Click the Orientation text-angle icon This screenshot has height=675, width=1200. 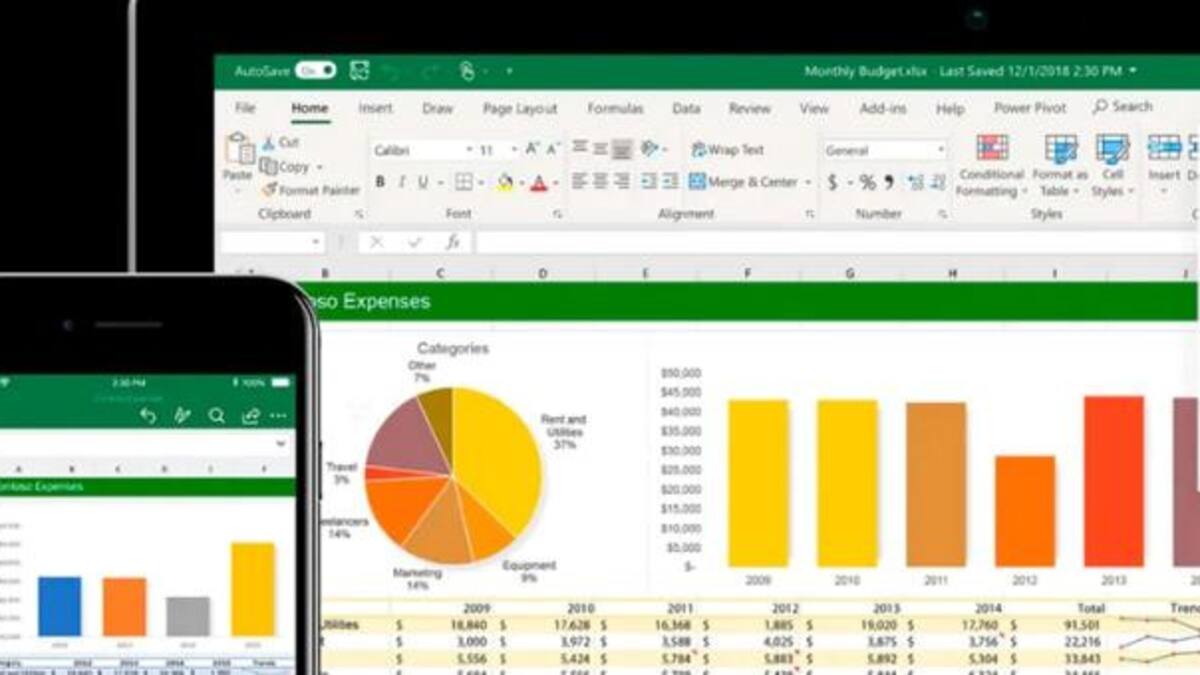click(650, 148)
